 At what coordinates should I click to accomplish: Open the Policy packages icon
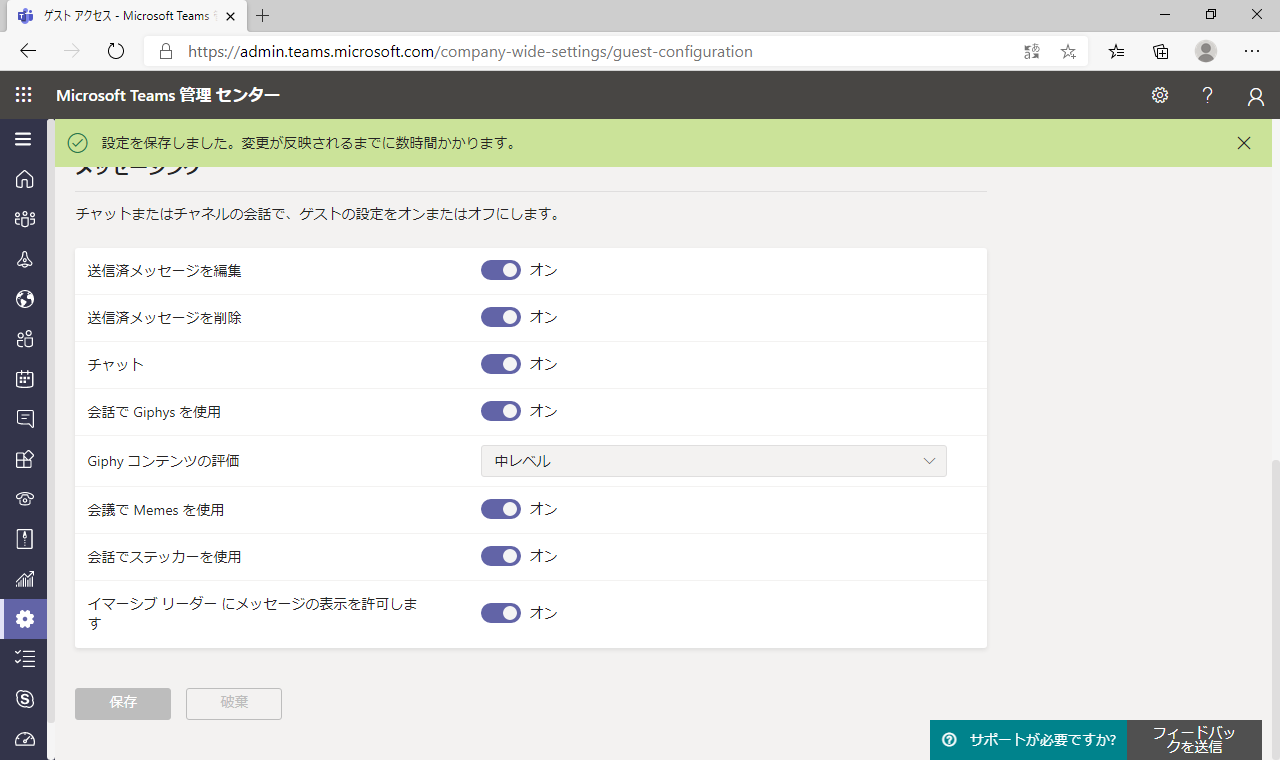click(x=25, y=539)
